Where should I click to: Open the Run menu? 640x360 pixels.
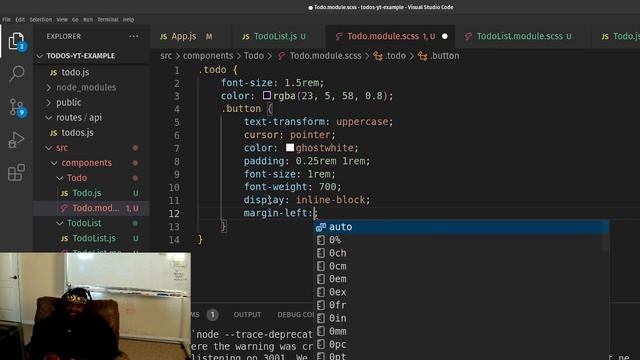coord(88,20)
